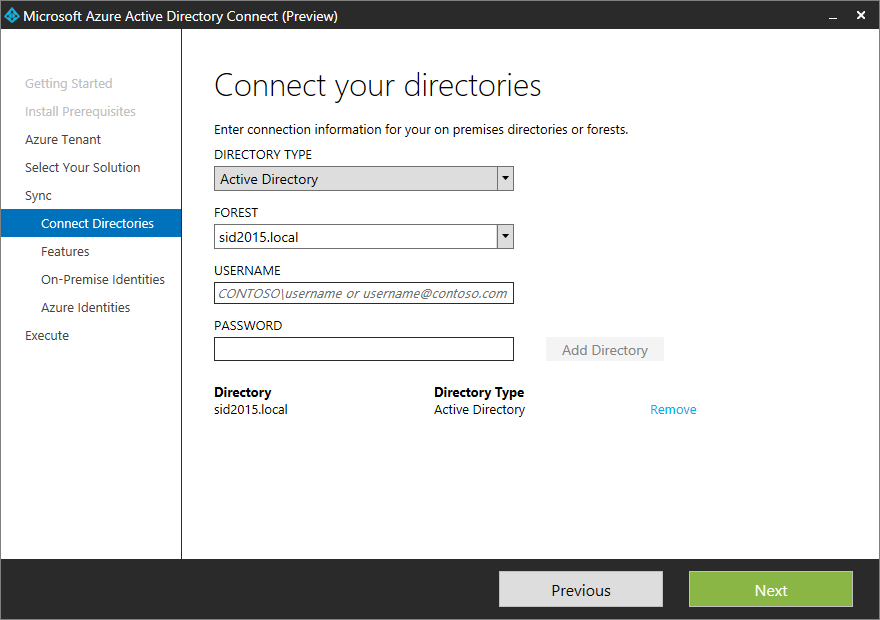Open the On-Premise Identities page
This screenshot has height=620, width=880.
pyautogui.click(x=102, y=279)
